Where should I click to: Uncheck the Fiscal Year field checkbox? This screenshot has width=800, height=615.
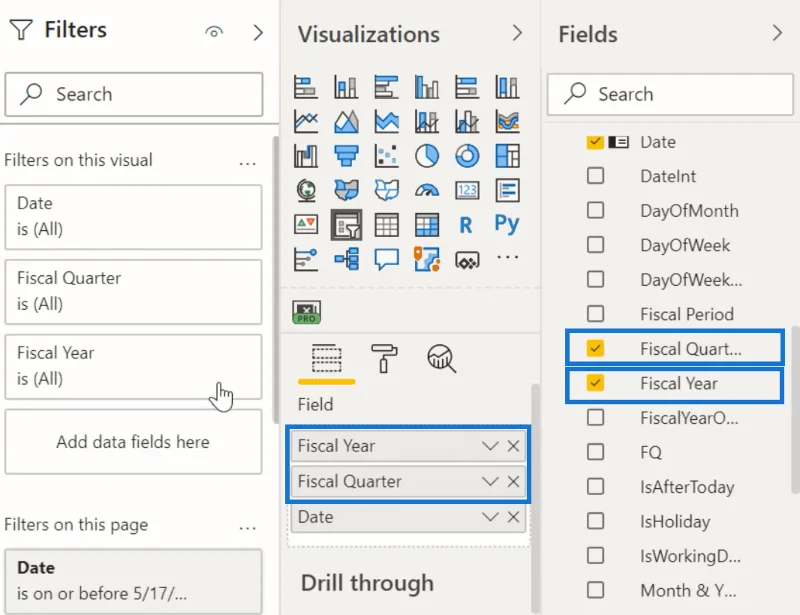coord(595,383)
